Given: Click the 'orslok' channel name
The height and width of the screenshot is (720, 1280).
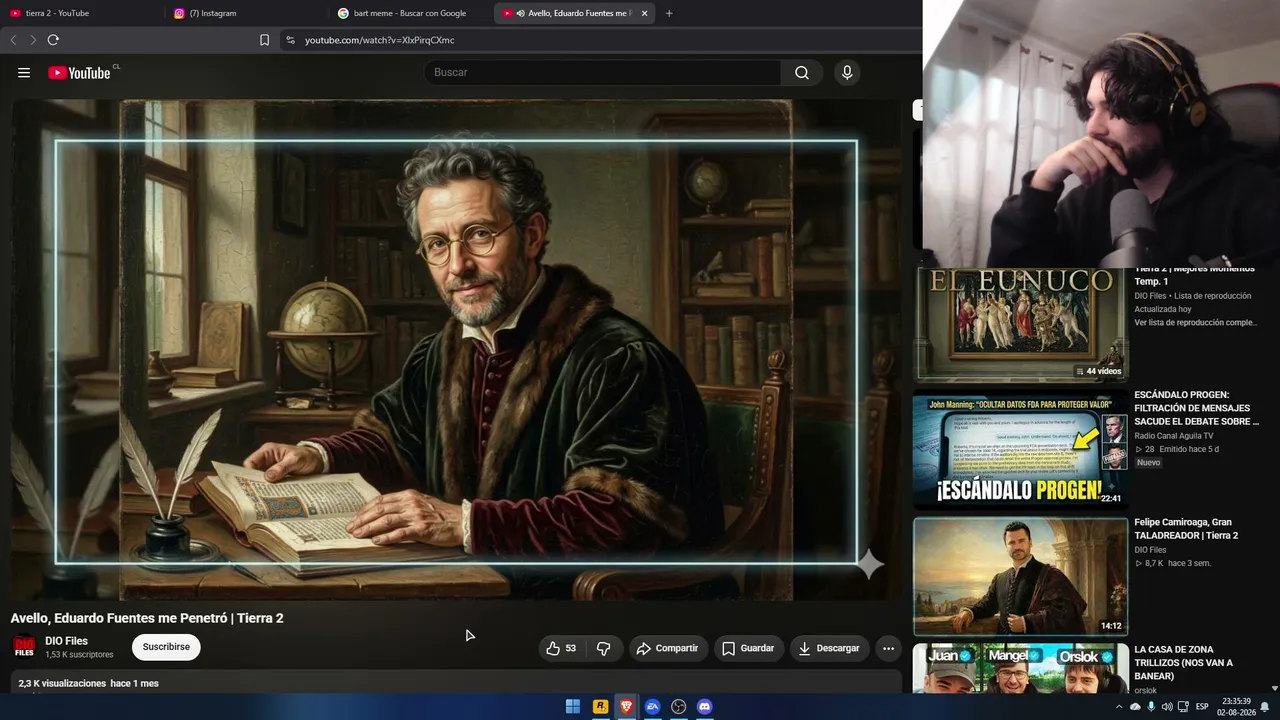Looking at the screenshot, I should 1146,690.
